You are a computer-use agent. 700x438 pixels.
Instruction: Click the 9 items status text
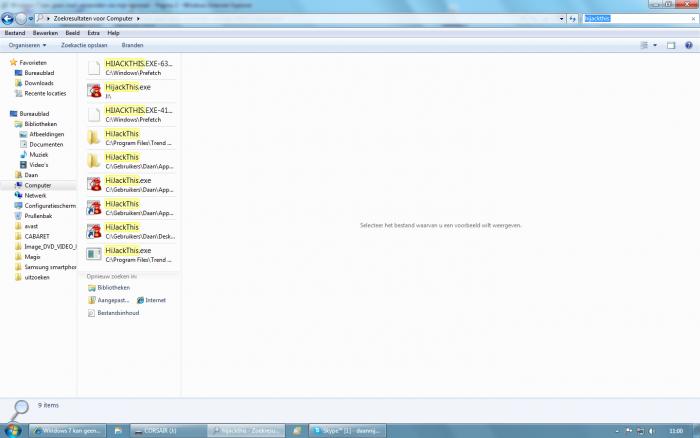click(48, 405)
